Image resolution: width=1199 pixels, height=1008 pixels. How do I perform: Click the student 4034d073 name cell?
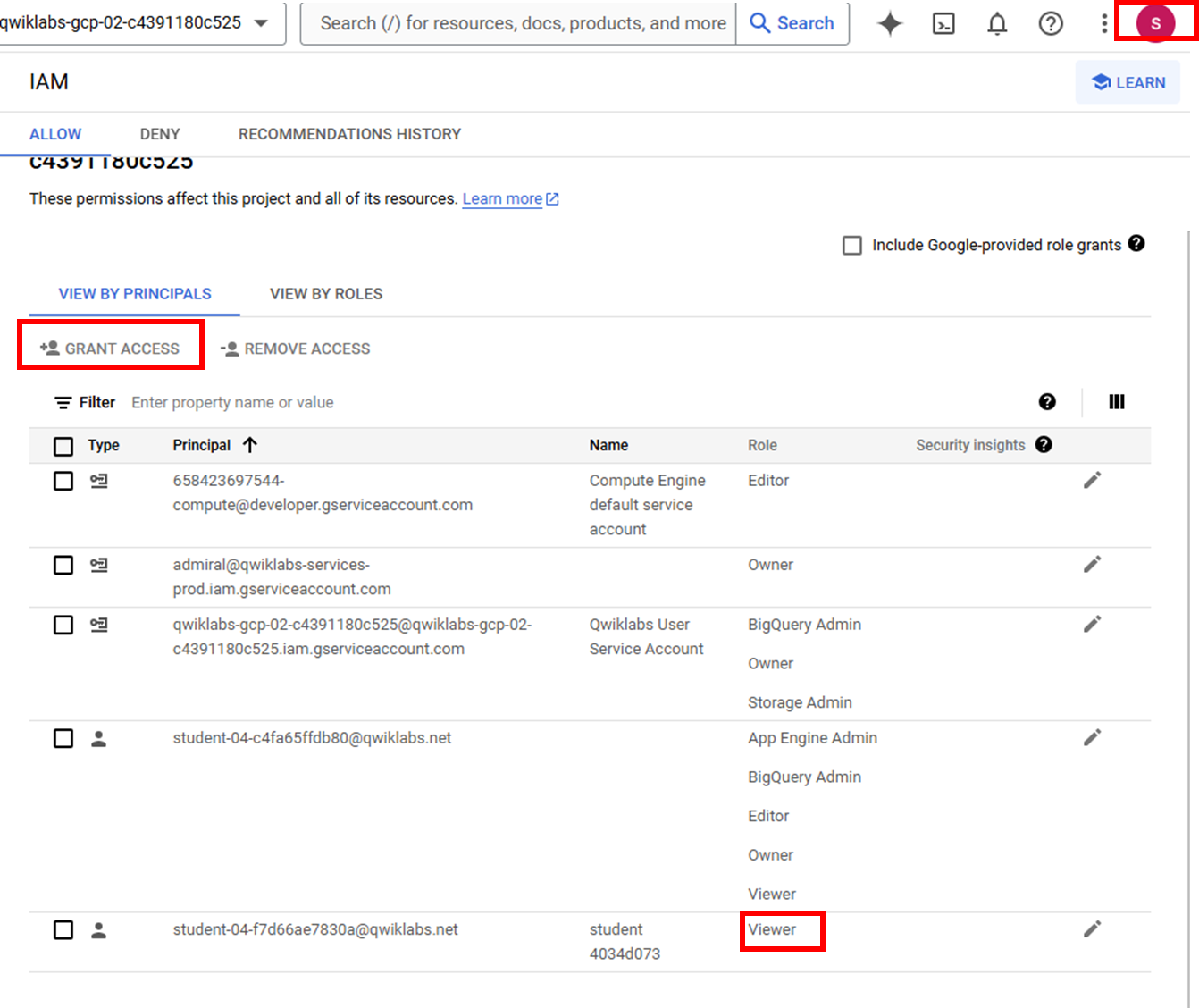coord(625,942)
